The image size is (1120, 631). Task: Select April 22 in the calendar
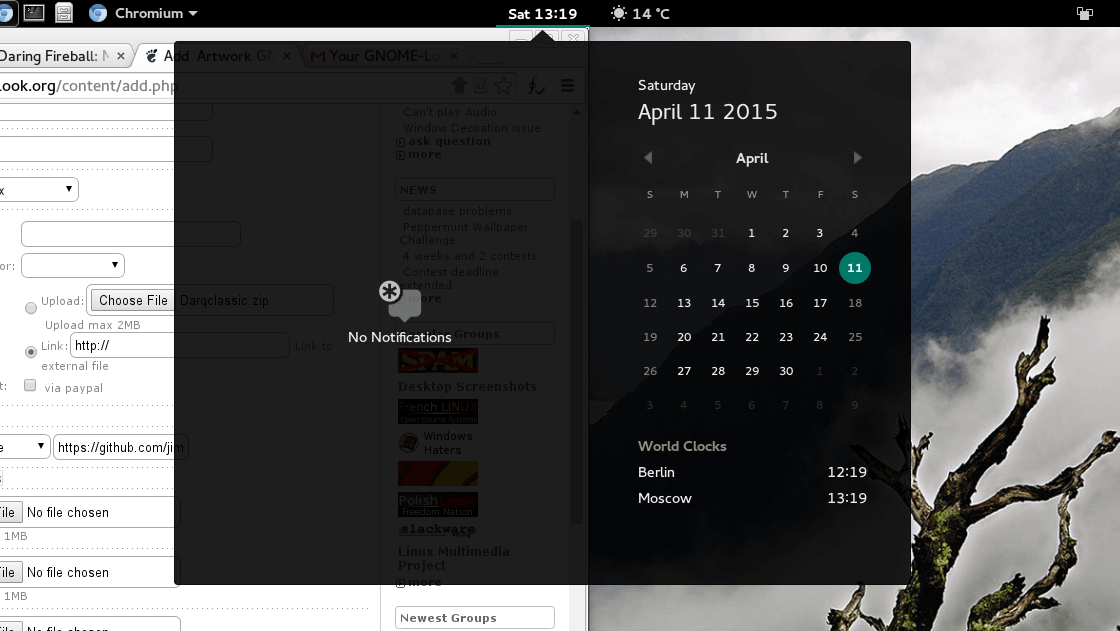pos(752,337)
